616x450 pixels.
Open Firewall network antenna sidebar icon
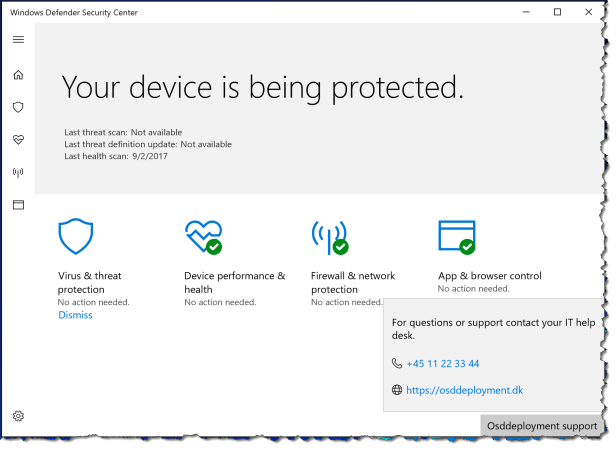coord(18,172)
